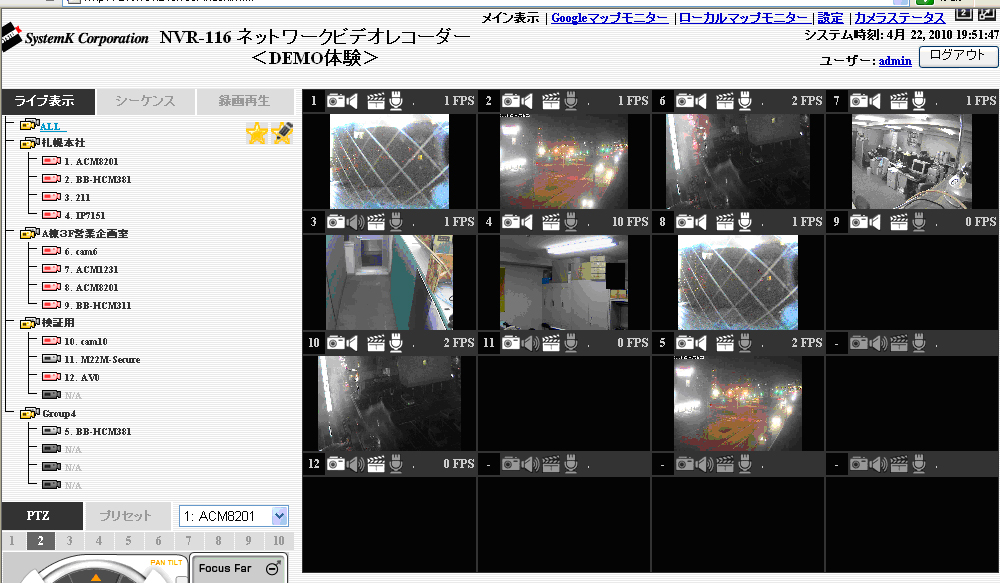Start recording clapperboard icon on channel 1
This screenshot has height=583, width=1000.
coord(376,101)
